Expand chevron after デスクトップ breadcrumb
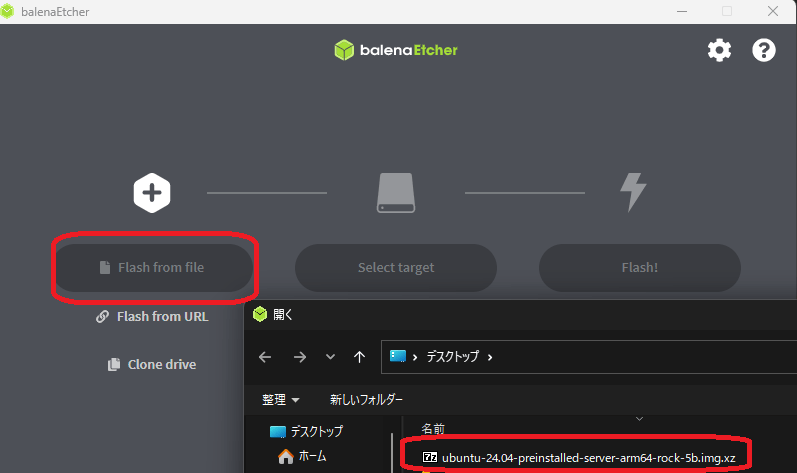797x473 pixels. click(x=490, y=357)
